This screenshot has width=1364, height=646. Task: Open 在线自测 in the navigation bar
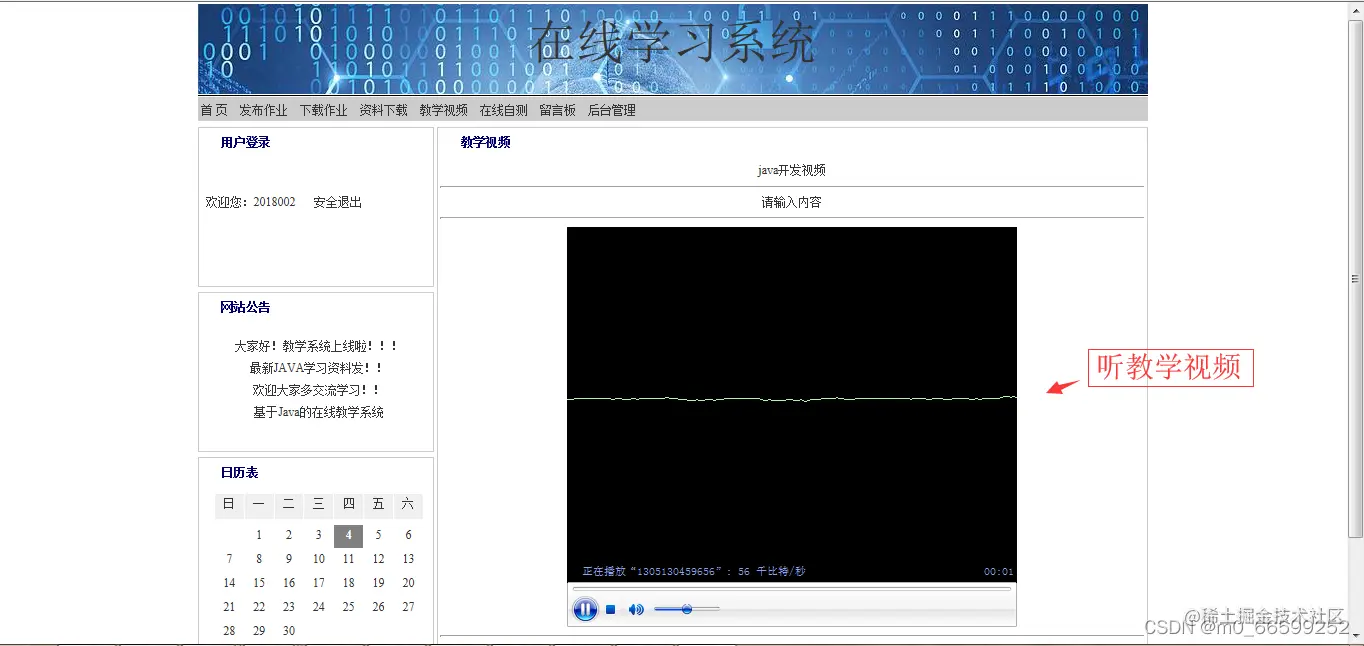pos(503,110)
